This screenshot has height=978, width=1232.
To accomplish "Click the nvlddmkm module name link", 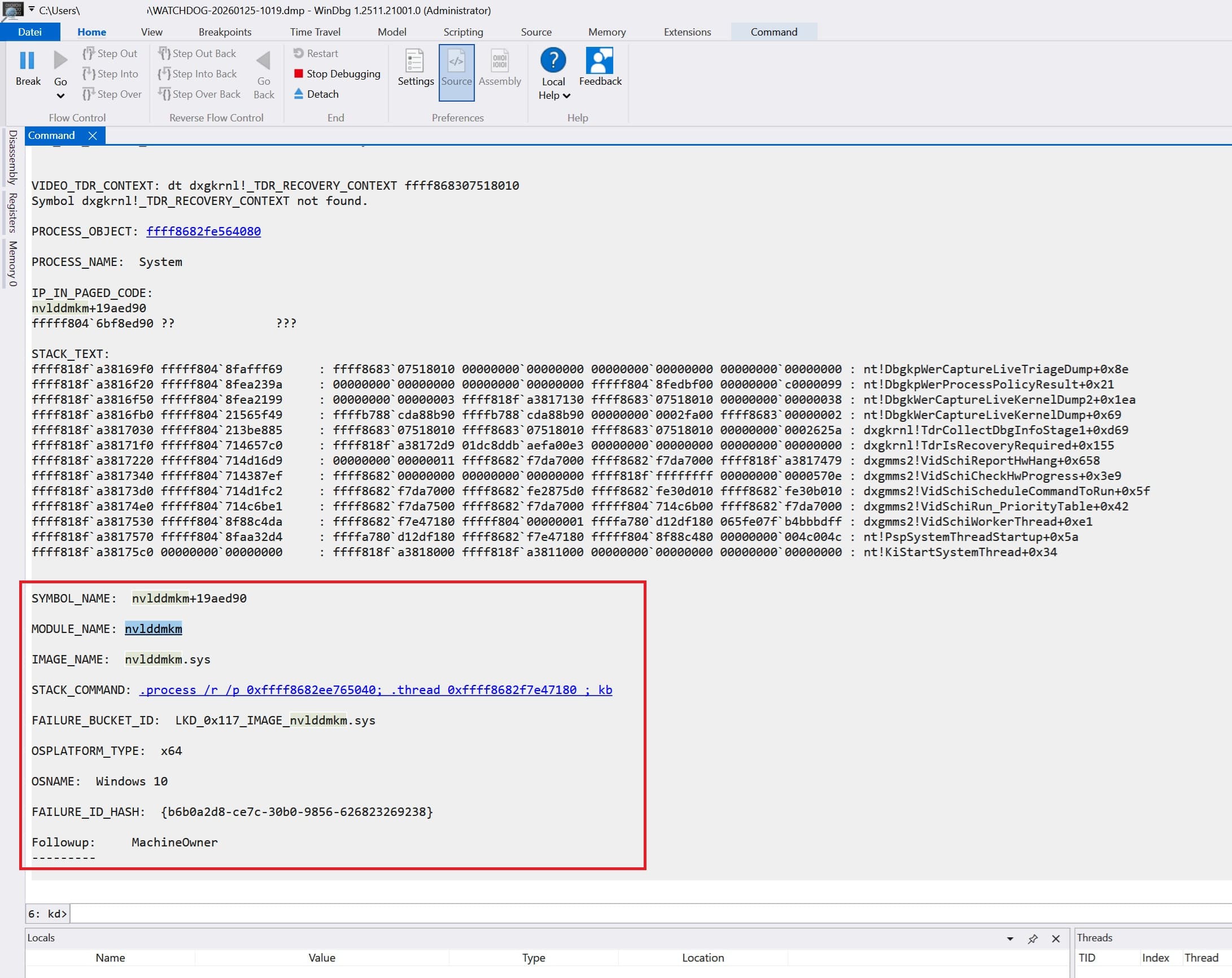I will (153, 629).
